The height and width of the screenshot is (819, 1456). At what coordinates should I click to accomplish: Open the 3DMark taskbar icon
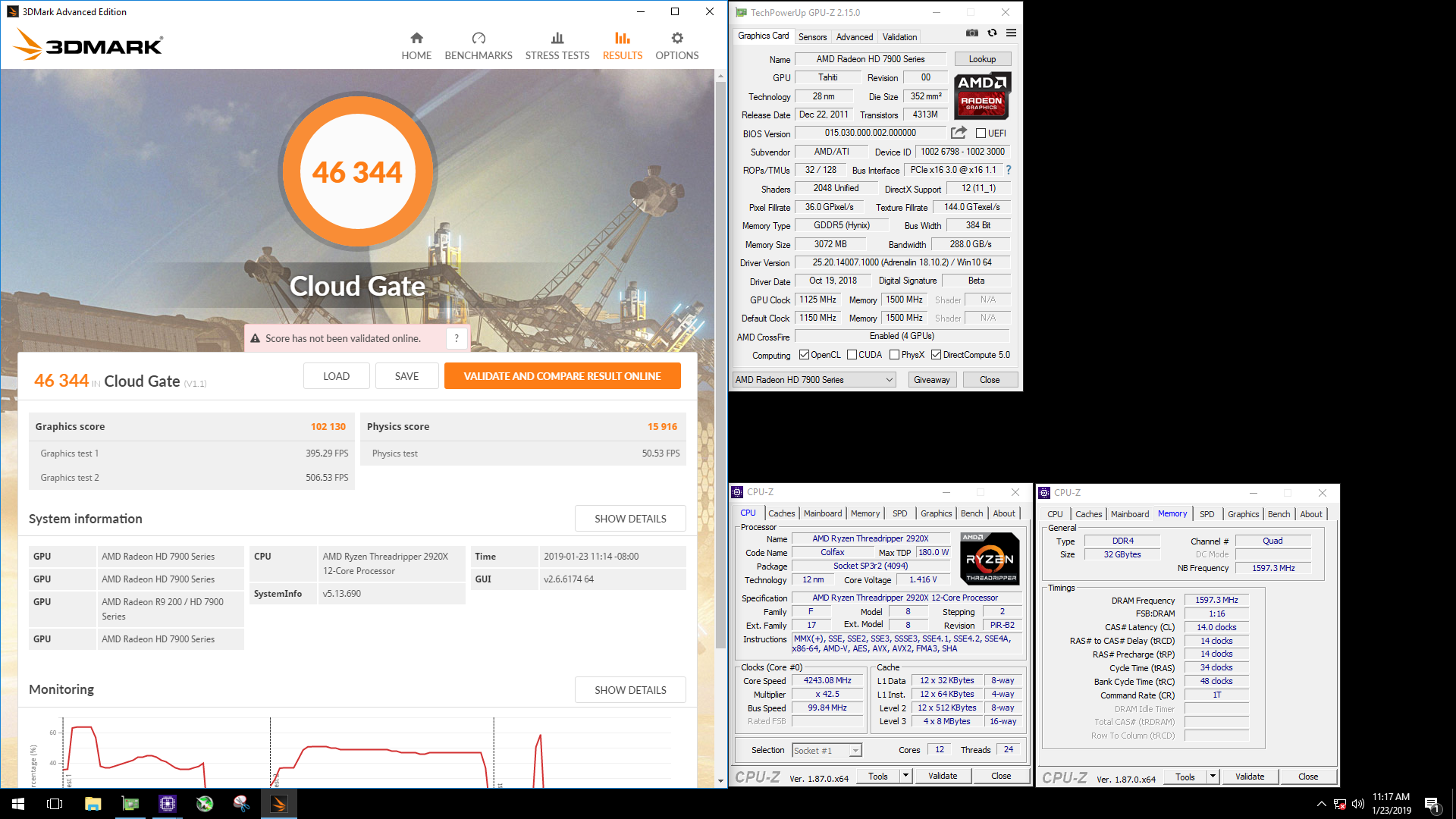tap(279, 804)
